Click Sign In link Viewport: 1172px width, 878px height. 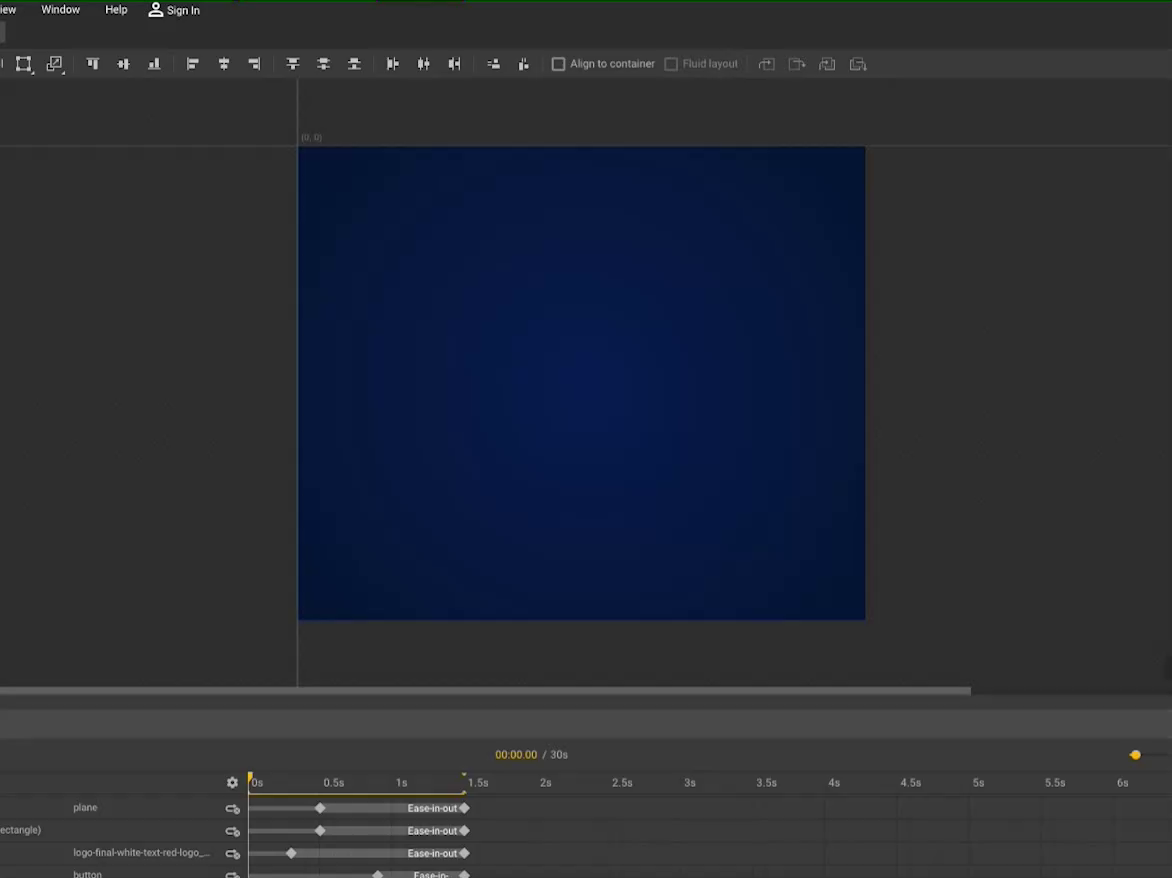174,10
